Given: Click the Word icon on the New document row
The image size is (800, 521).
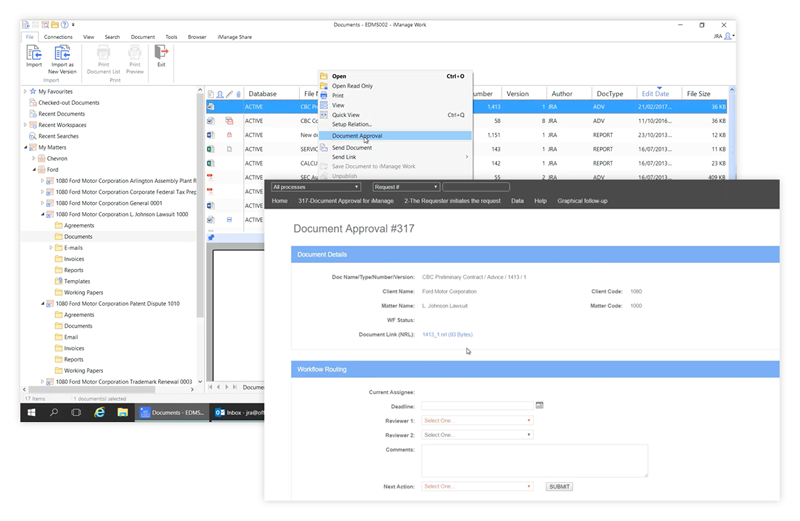Looking at the screenshot, I should (210, 135).
